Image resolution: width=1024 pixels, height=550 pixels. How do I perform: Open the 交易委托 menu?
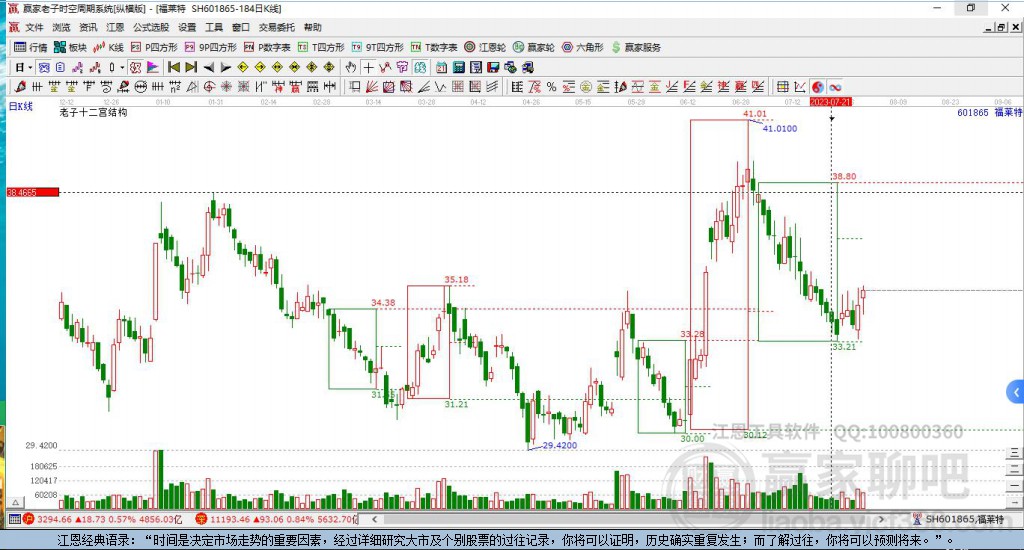pos(277,27)
